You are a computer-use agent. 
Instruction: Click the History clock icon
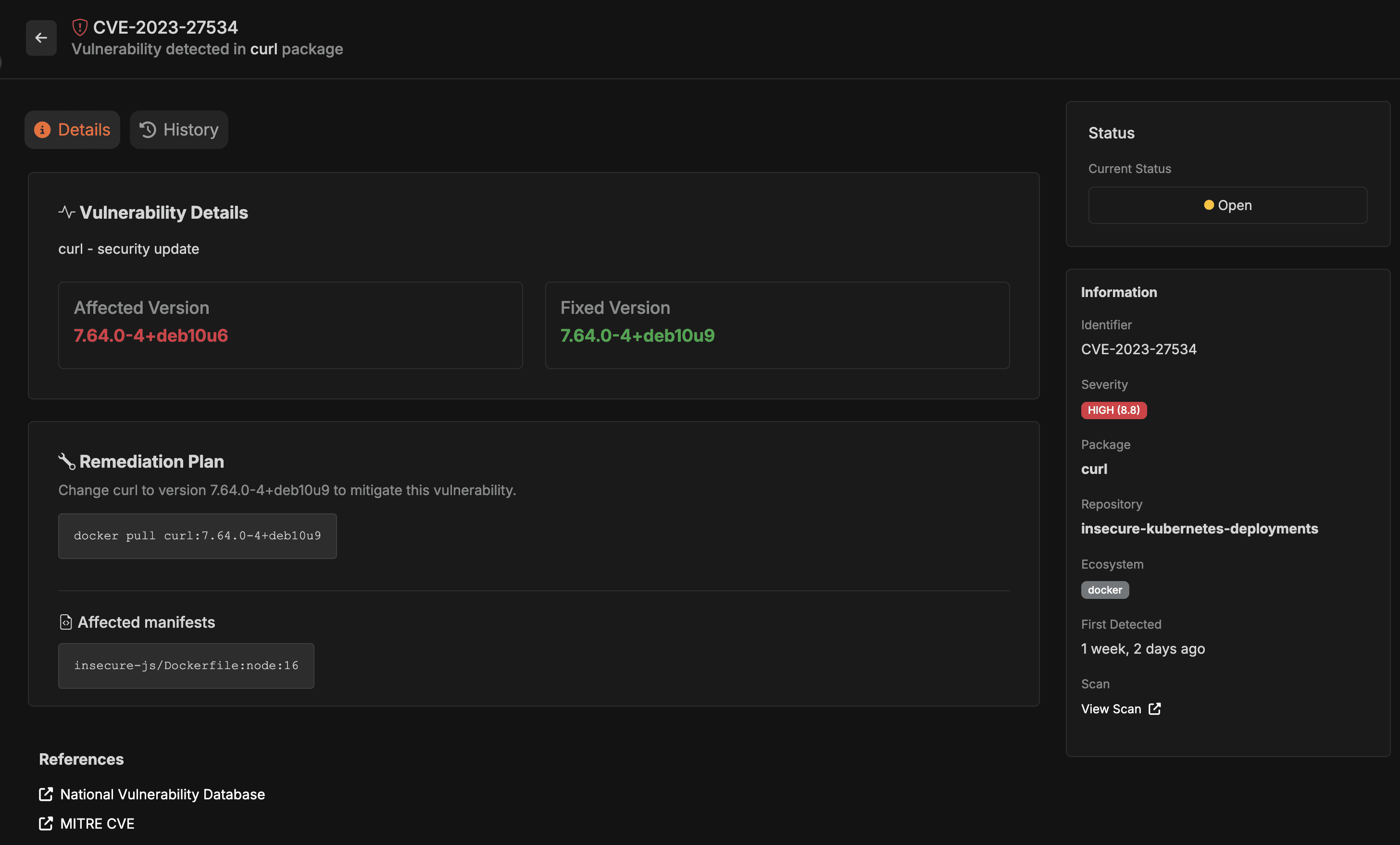pos(148,130)
